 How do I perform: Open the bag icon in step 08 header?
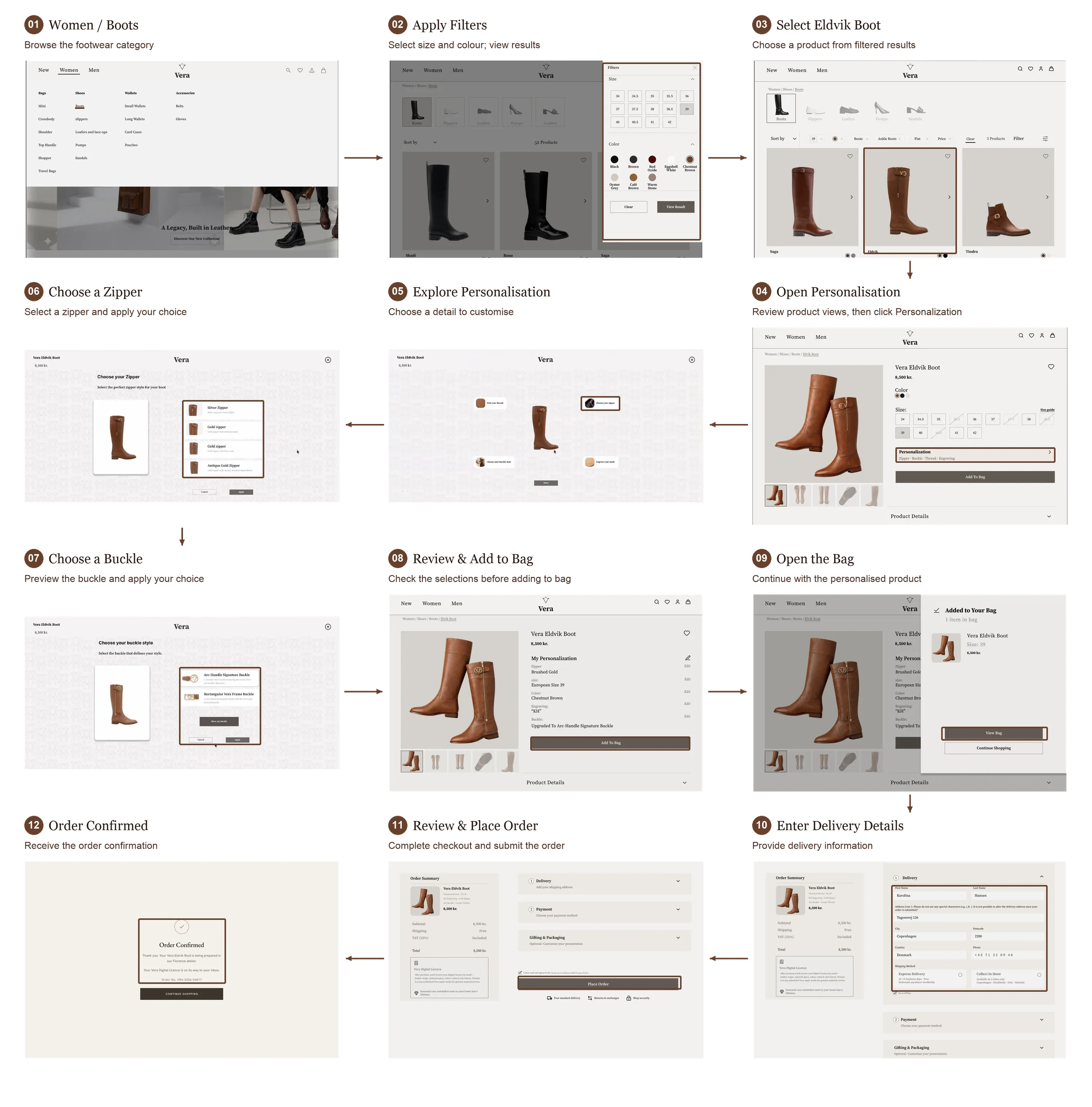[x=688, y=602]
